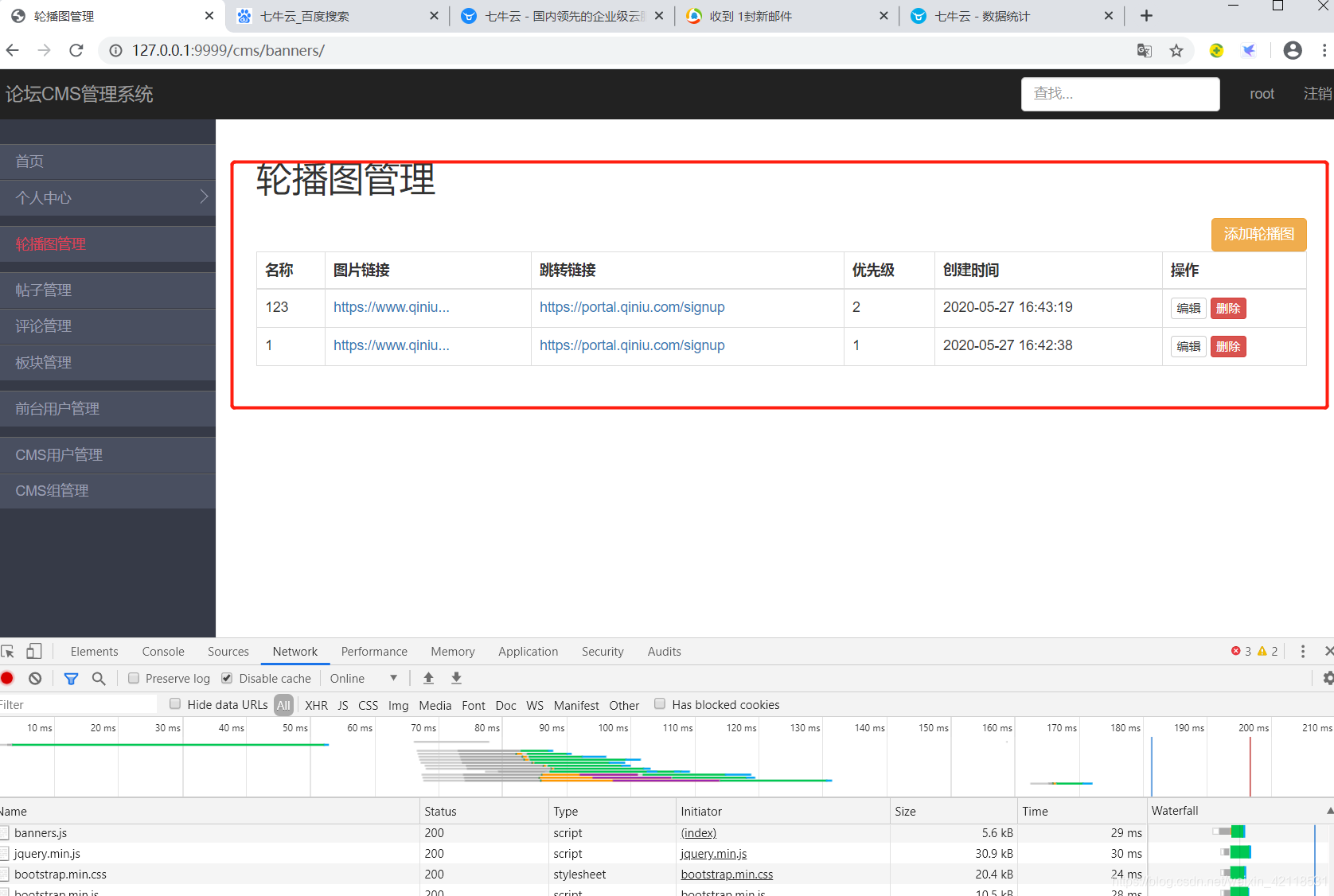The height and width of the screenshot is (896, 1334).
Task: Open CMS用户管理 in the sidebar
Action: pos(107,454)
